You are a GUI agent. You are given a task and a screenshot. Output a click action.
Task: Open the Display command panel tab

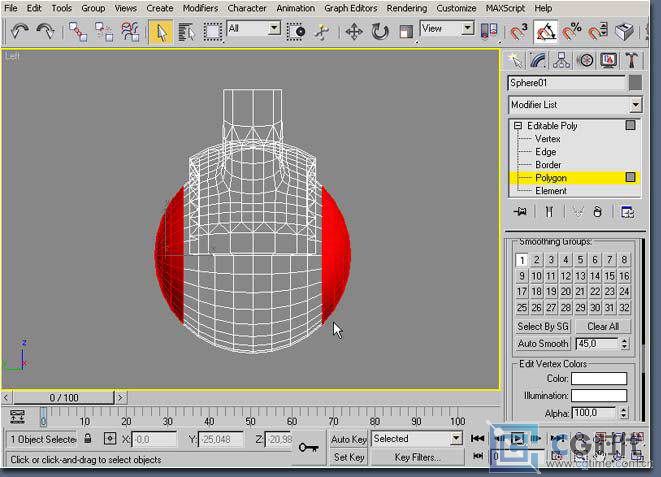point(608,60)
